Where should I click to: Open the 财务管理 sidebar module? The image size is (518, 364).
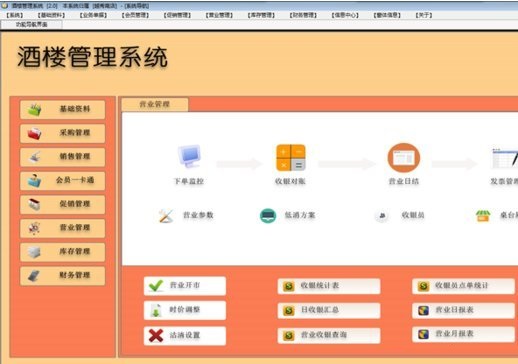63,276
